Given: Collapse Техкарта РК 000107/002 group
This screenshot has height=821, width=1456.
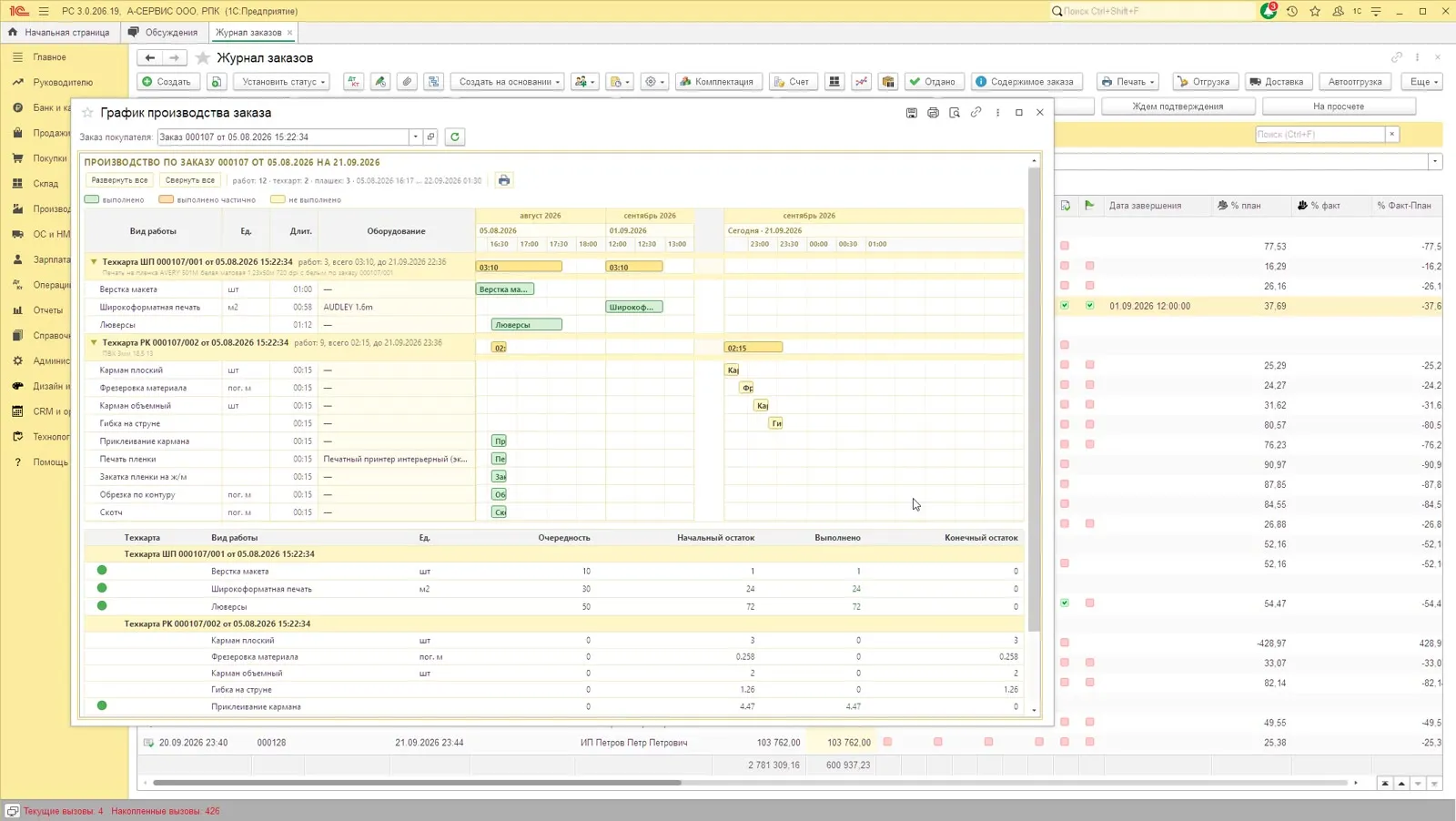Looking at the screenshot, I should point(94,343).
